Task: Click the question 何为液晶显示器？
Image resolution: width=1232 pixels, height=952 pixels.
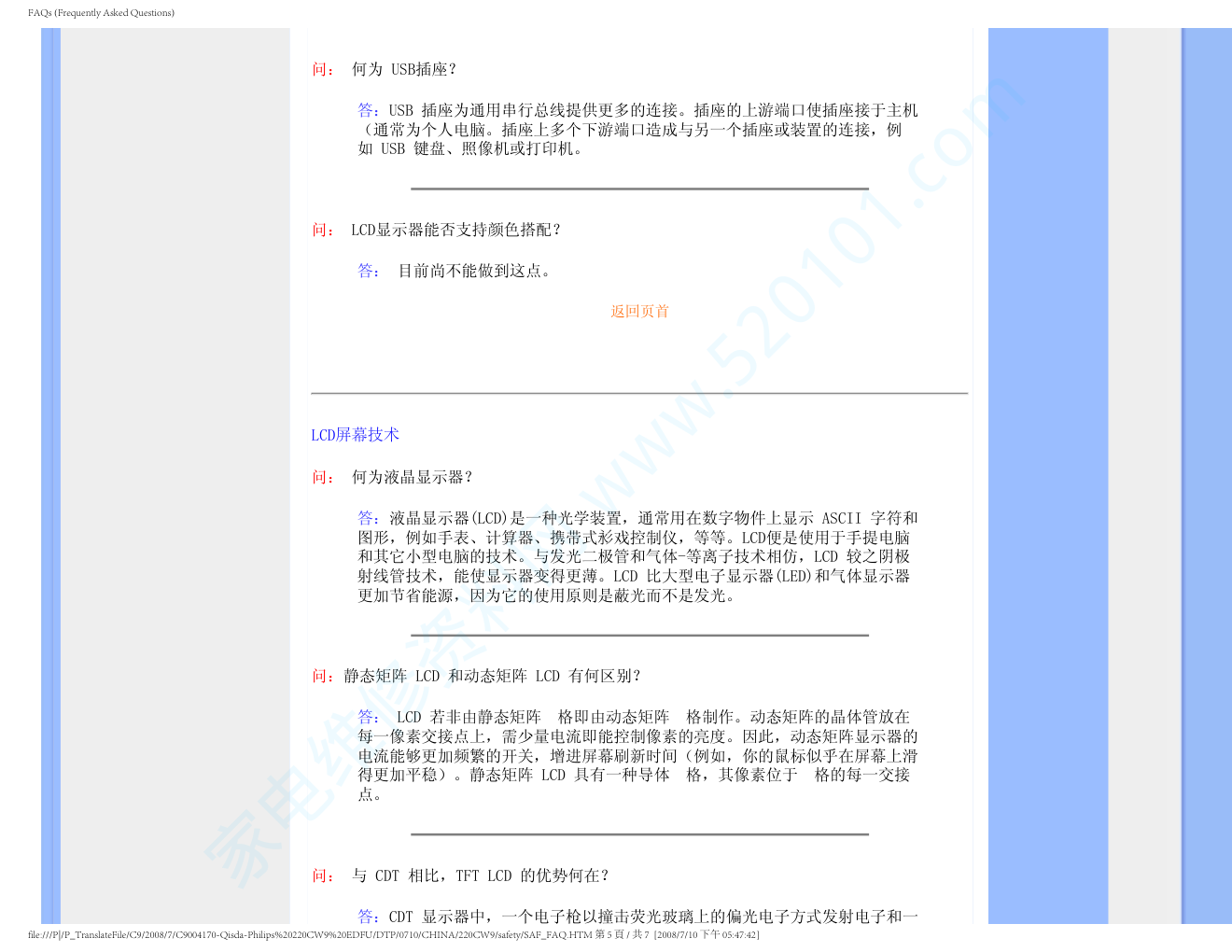Action: click(x=412, y=477)
